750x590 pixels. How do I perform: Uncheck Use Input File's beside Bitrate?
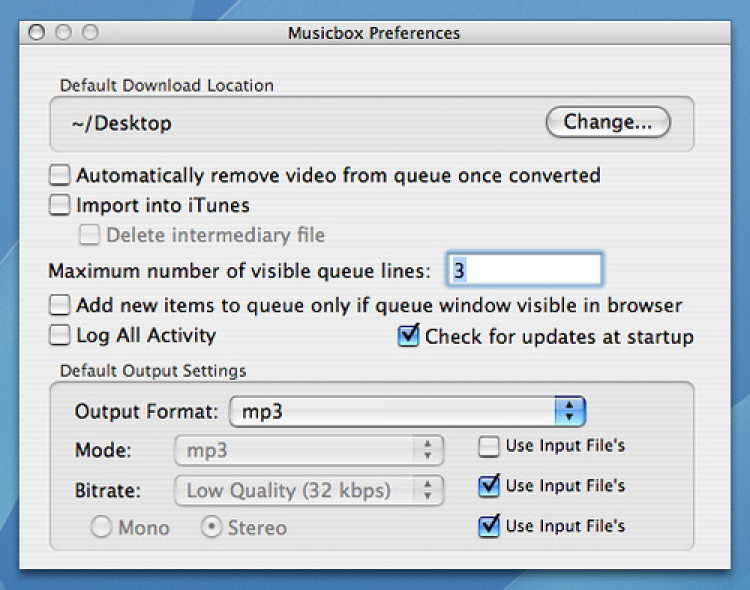click(489, 486)
